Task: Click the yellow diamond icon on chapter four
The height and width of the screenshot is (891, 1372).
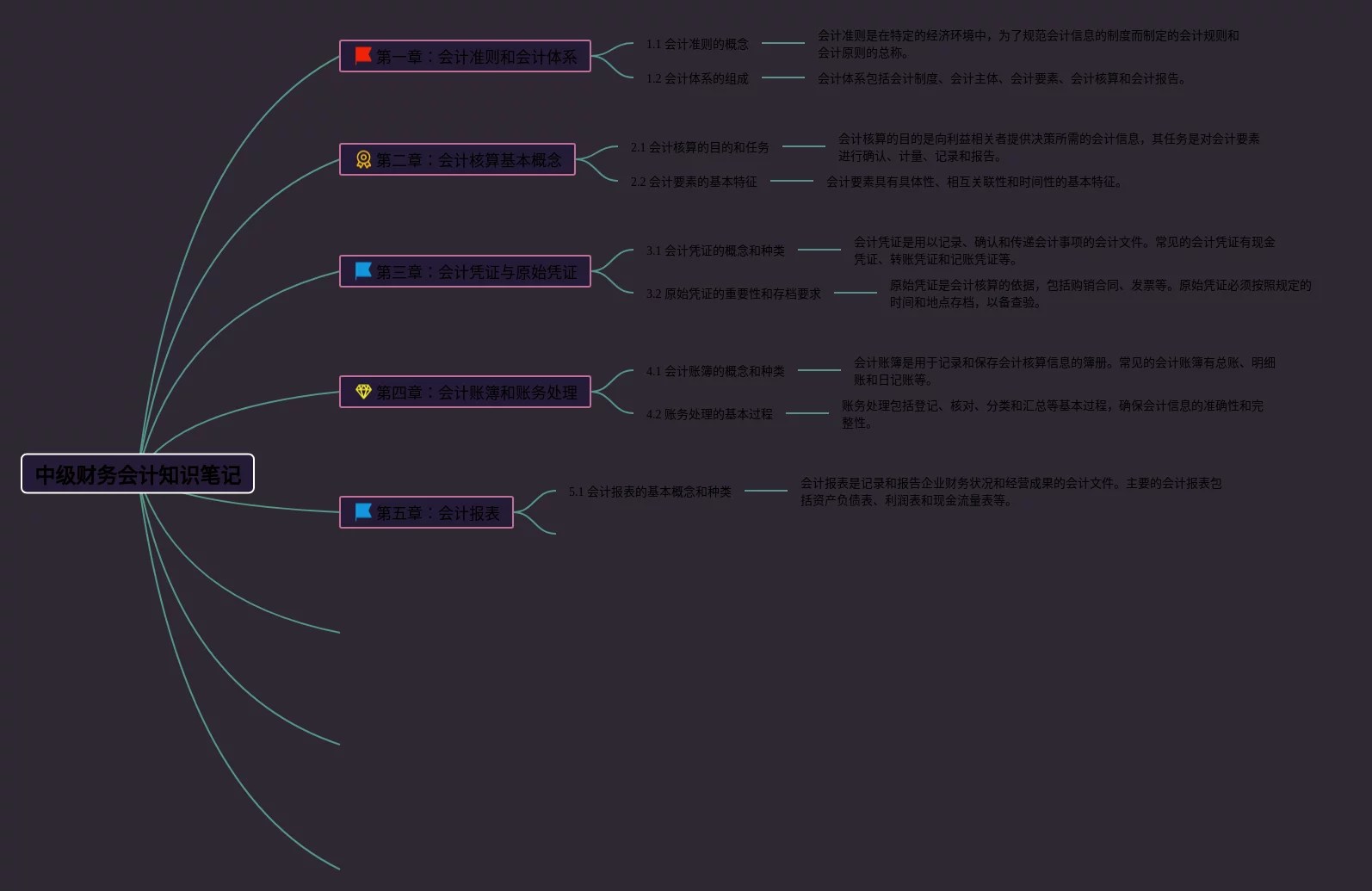Action: [363, 392]
